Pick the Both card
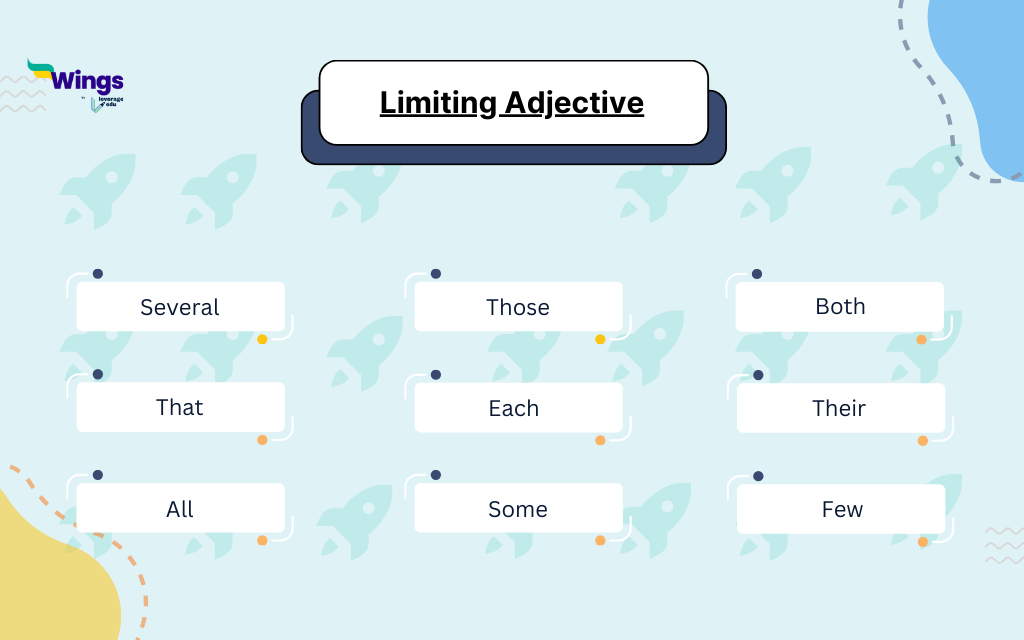 point(840,307)
